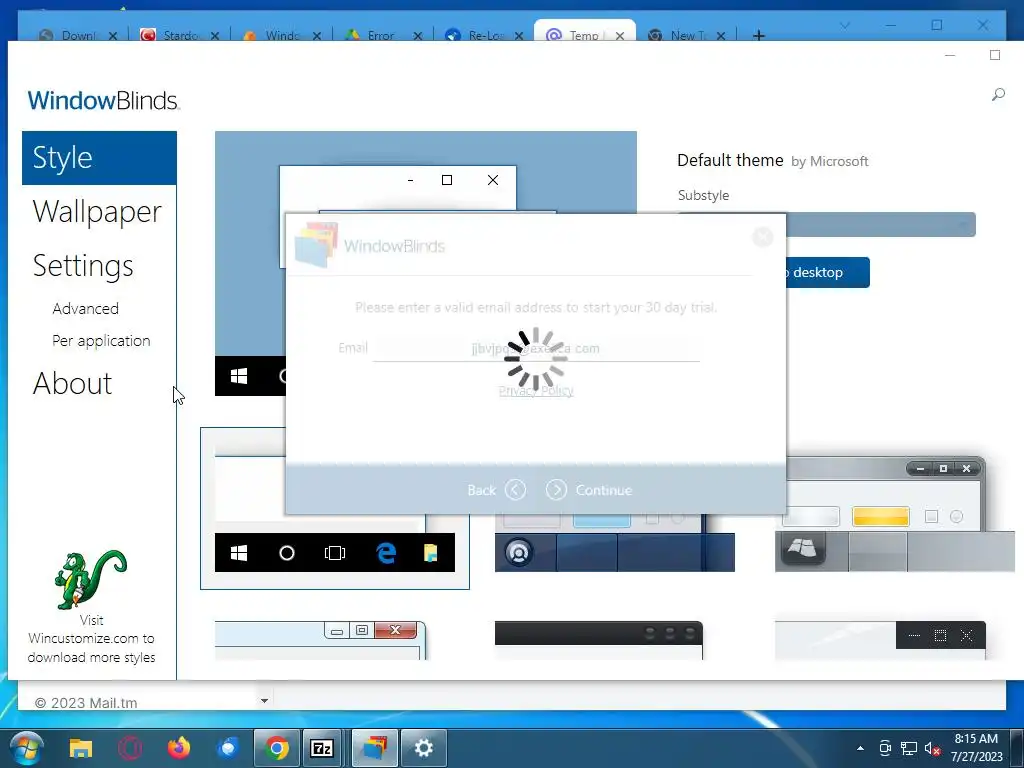Viewport: 1024px width, 768px height.
Task: Open the taskbar clock showing 8:15 AM
Action: click(976, 748)
